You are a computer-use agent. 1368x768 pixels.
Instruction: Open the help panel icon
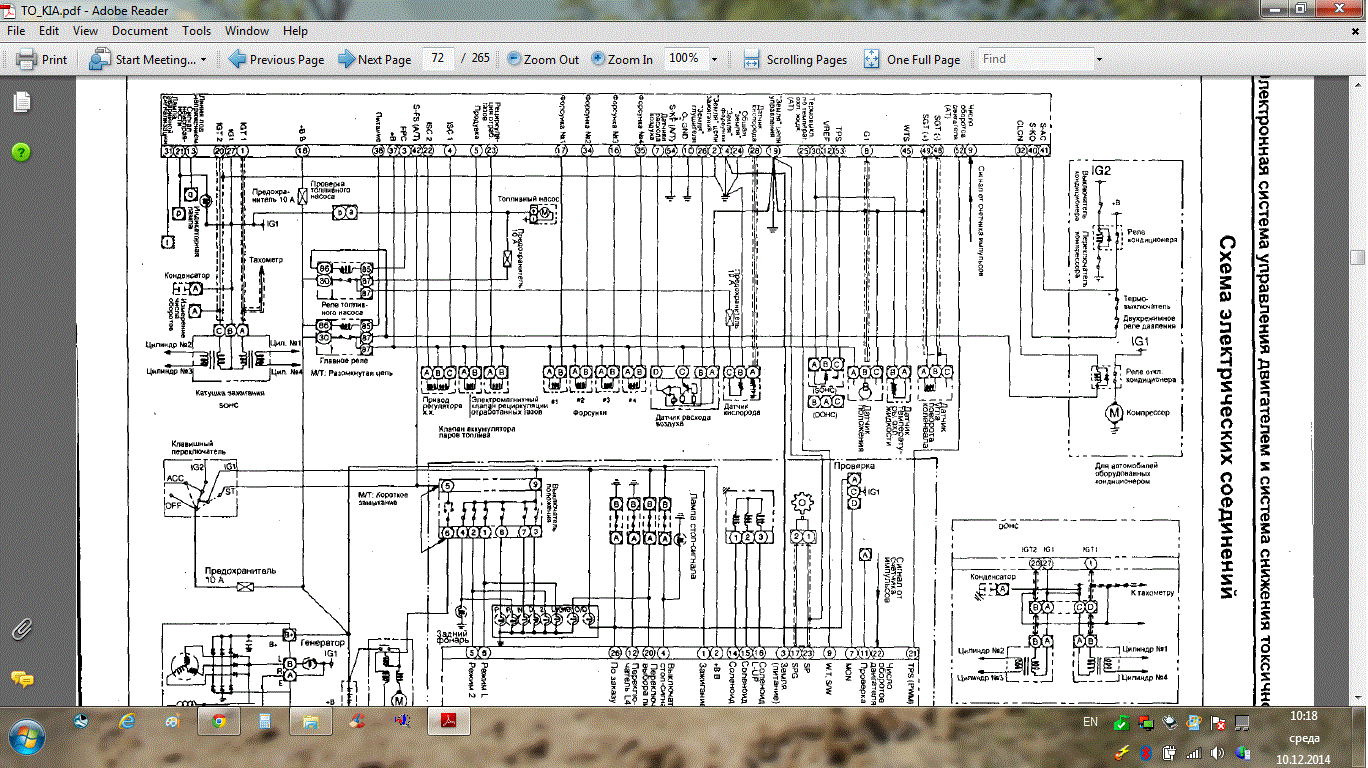click(22, 152)
